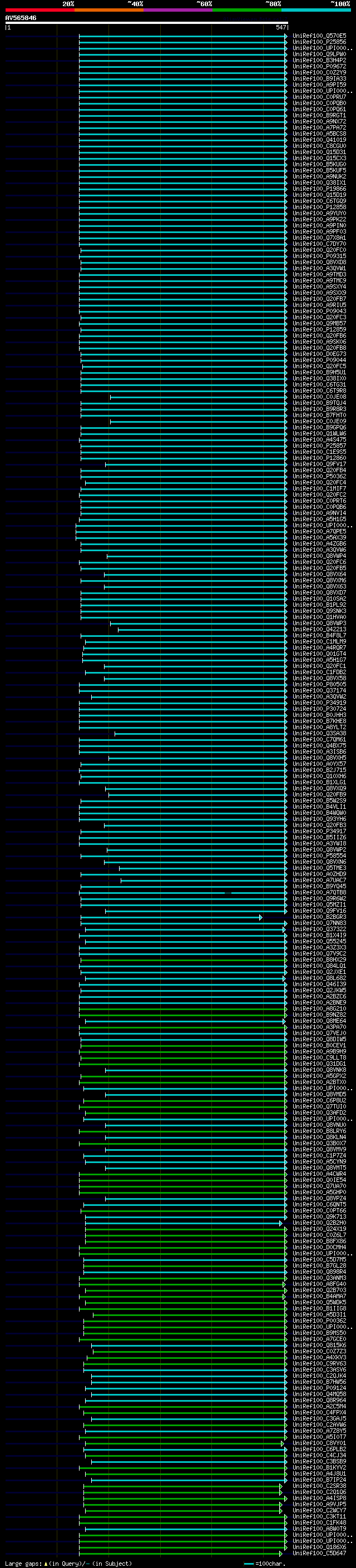Click the purple ~60% legend segment
This screenshot has height=1568, width=356.
179,10
